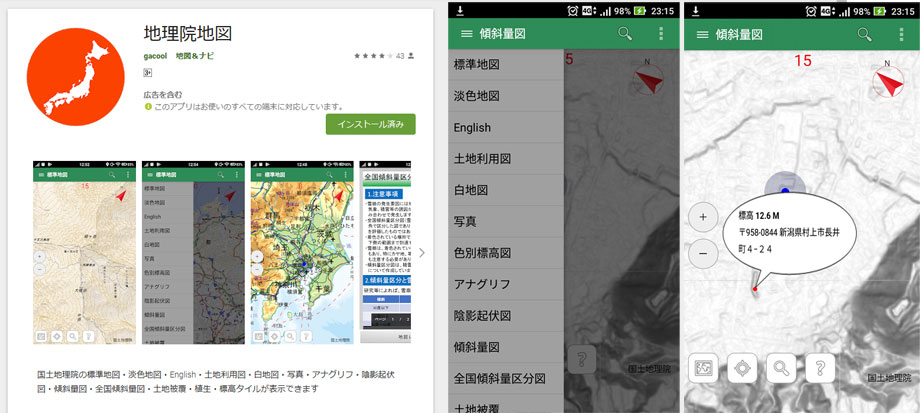Viewport: 920px width, 413px height.
Task: Zoom in with plus button on right map
Action: [x=703, y=217]
